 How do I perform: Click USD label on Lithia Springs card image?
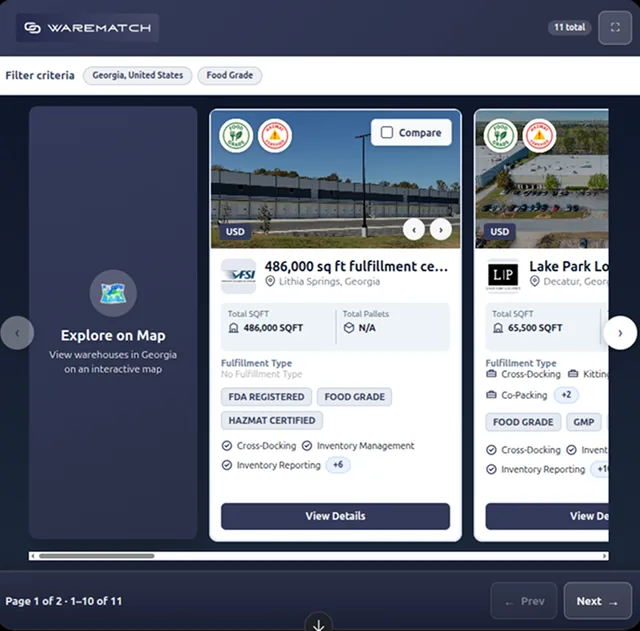[x=235, y=232]
